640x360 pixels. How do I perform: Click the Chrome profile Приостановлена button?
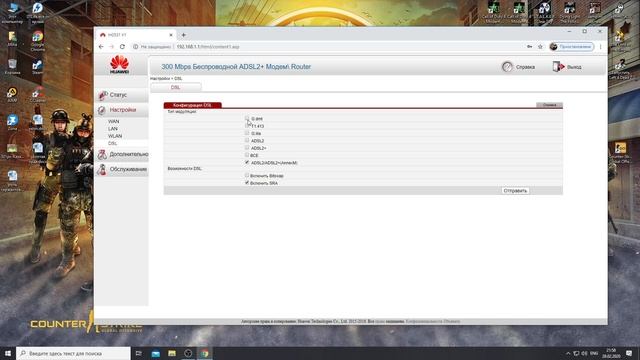tap(571, 47)
